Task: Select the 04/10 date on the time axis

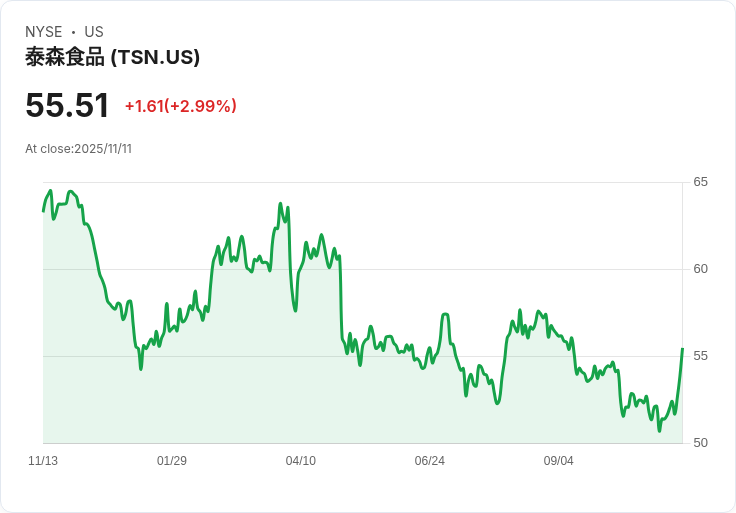Action: [x=300, y=461]
